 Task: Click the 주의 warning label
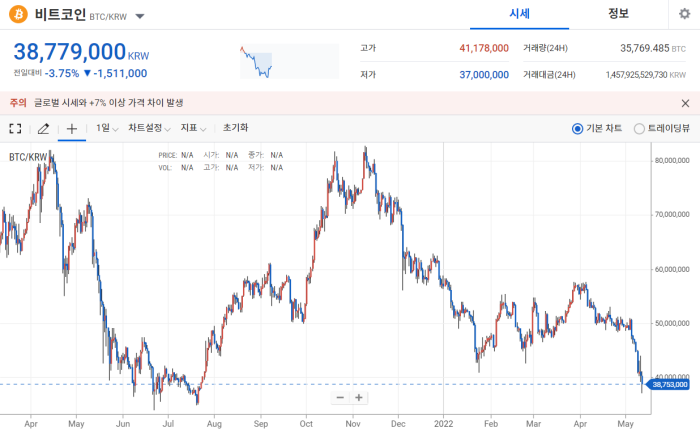tap(18, 103)
